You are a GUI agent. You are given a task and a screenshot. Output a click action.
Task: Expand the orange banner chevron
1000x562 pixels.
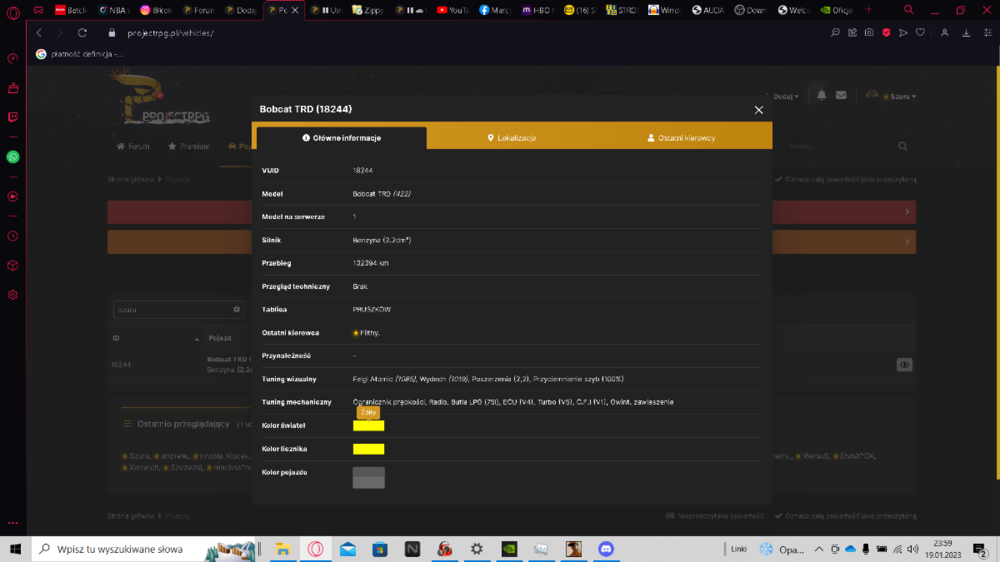click(x=907, y=242)
